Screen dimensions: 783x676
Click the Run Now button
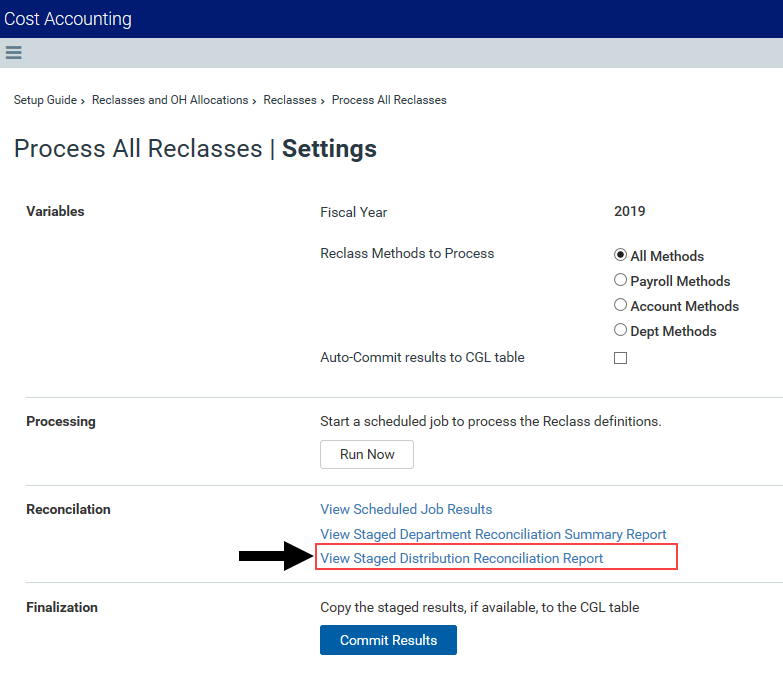pos(367,454)
